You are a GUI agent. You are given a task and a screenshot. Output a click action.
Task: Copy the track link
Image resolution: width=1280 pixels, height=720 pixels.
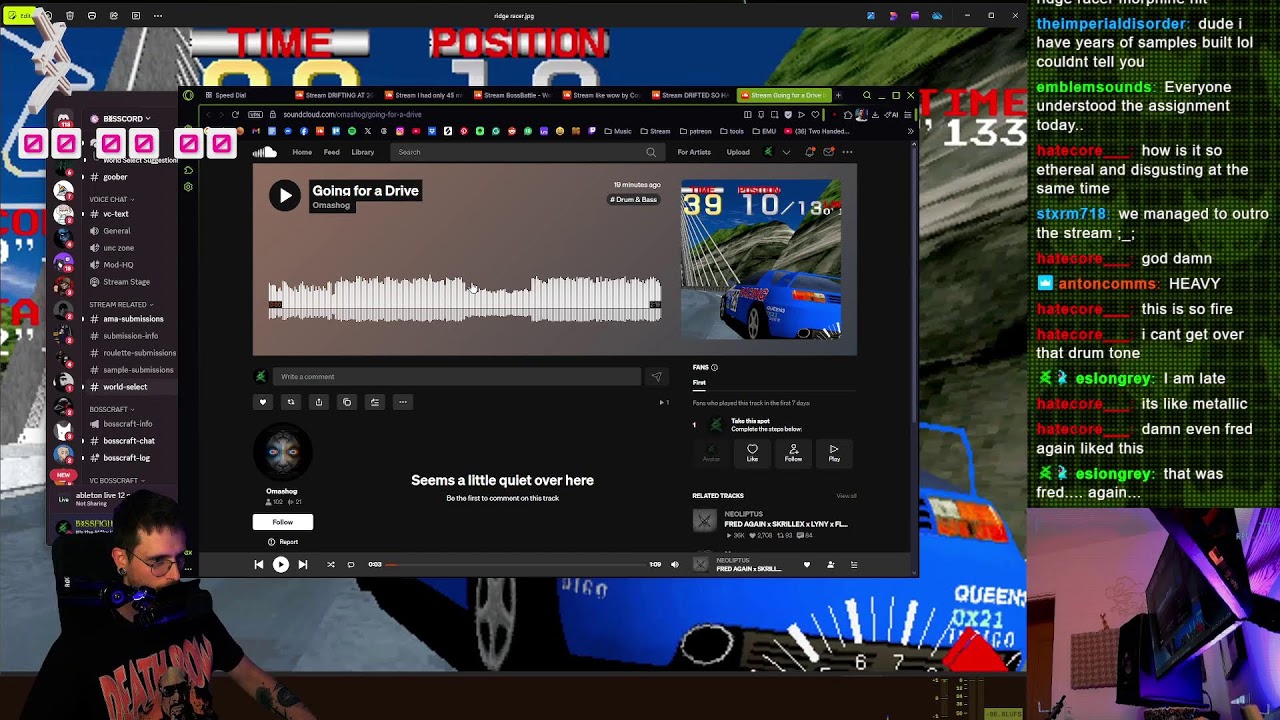click(347, 402)
